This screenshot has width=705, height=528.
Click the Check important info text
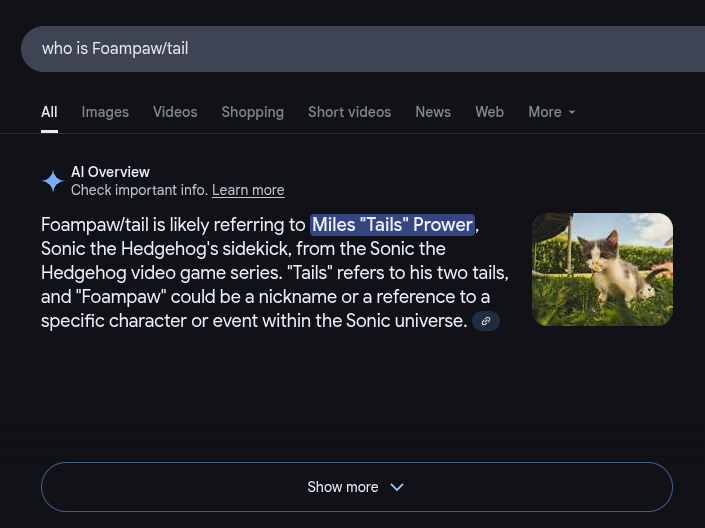point(140,190)
